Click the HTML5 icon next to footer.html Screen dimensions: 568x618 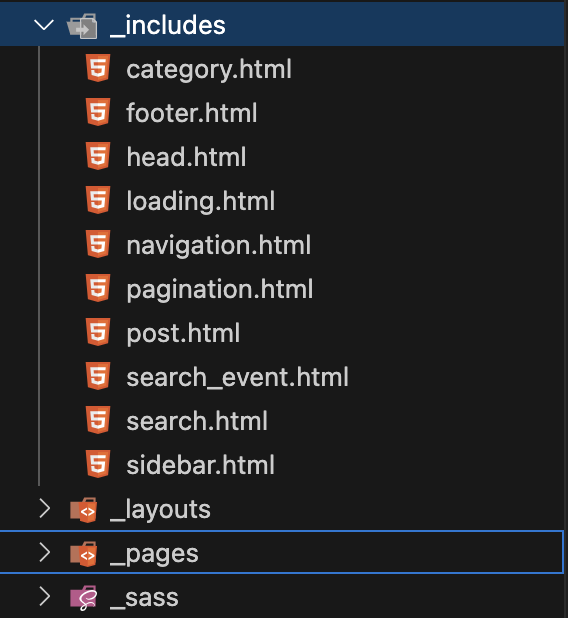pyautogui.click(x=98, y=112)
